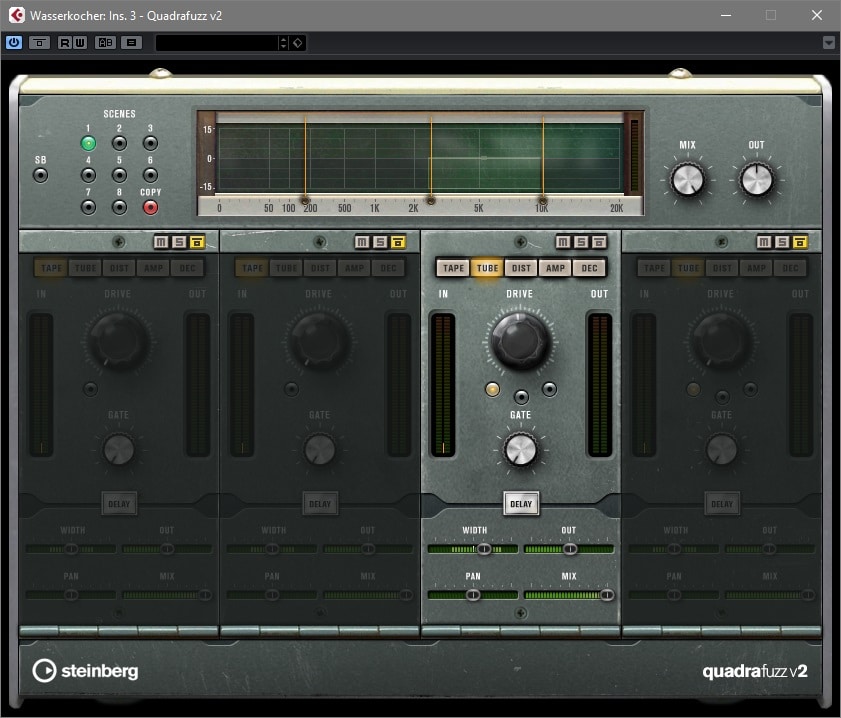841x718 pixels.
Task: Select scene 4
Action: pyautogui.click(x=88, y=175)
